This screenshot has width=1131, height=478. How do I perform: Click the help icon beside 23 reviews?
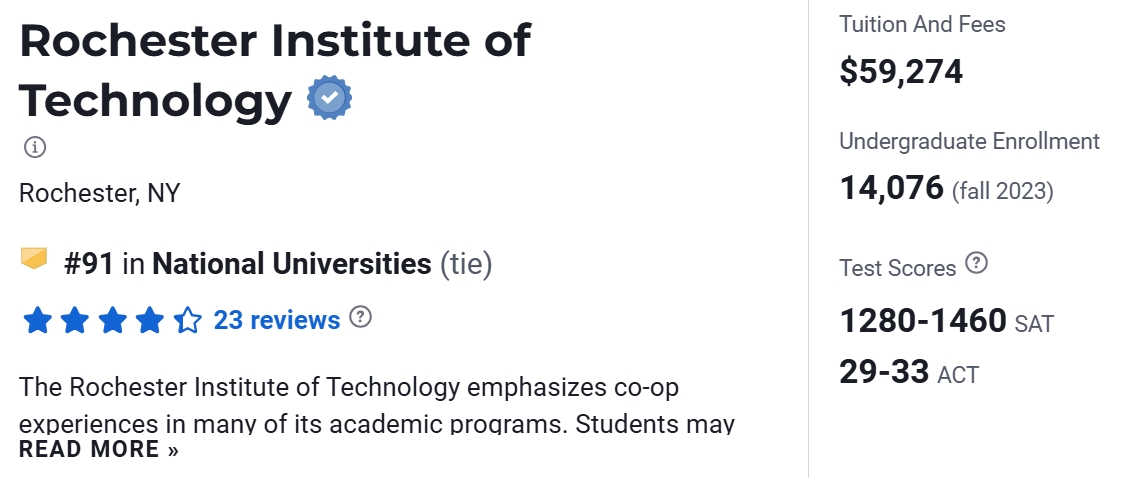pos(361,318)
